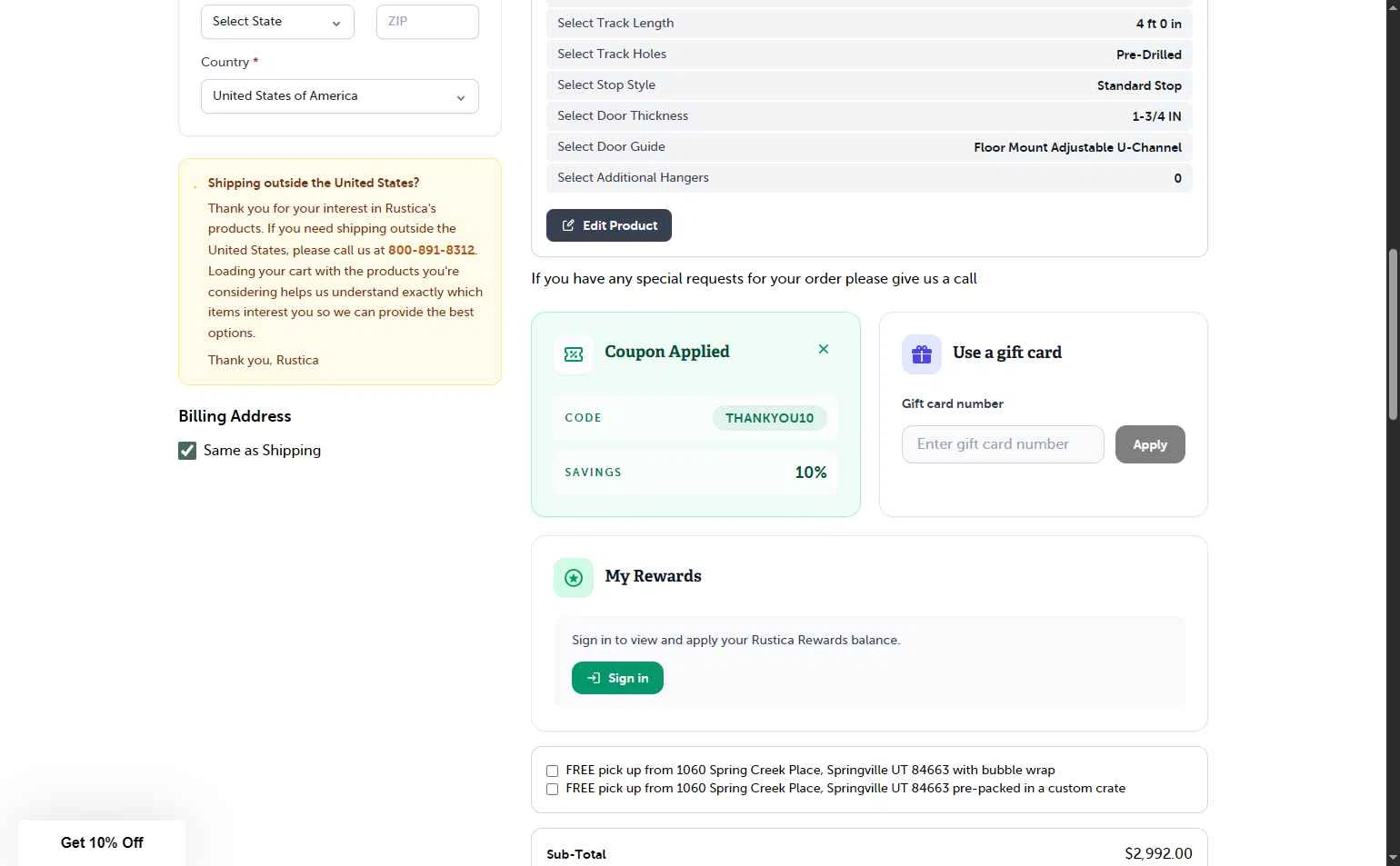Click the THANKYOU10 coupon code badge
Image resolution: width=1400 pixels, height=866 pixels.
(769, 418)
